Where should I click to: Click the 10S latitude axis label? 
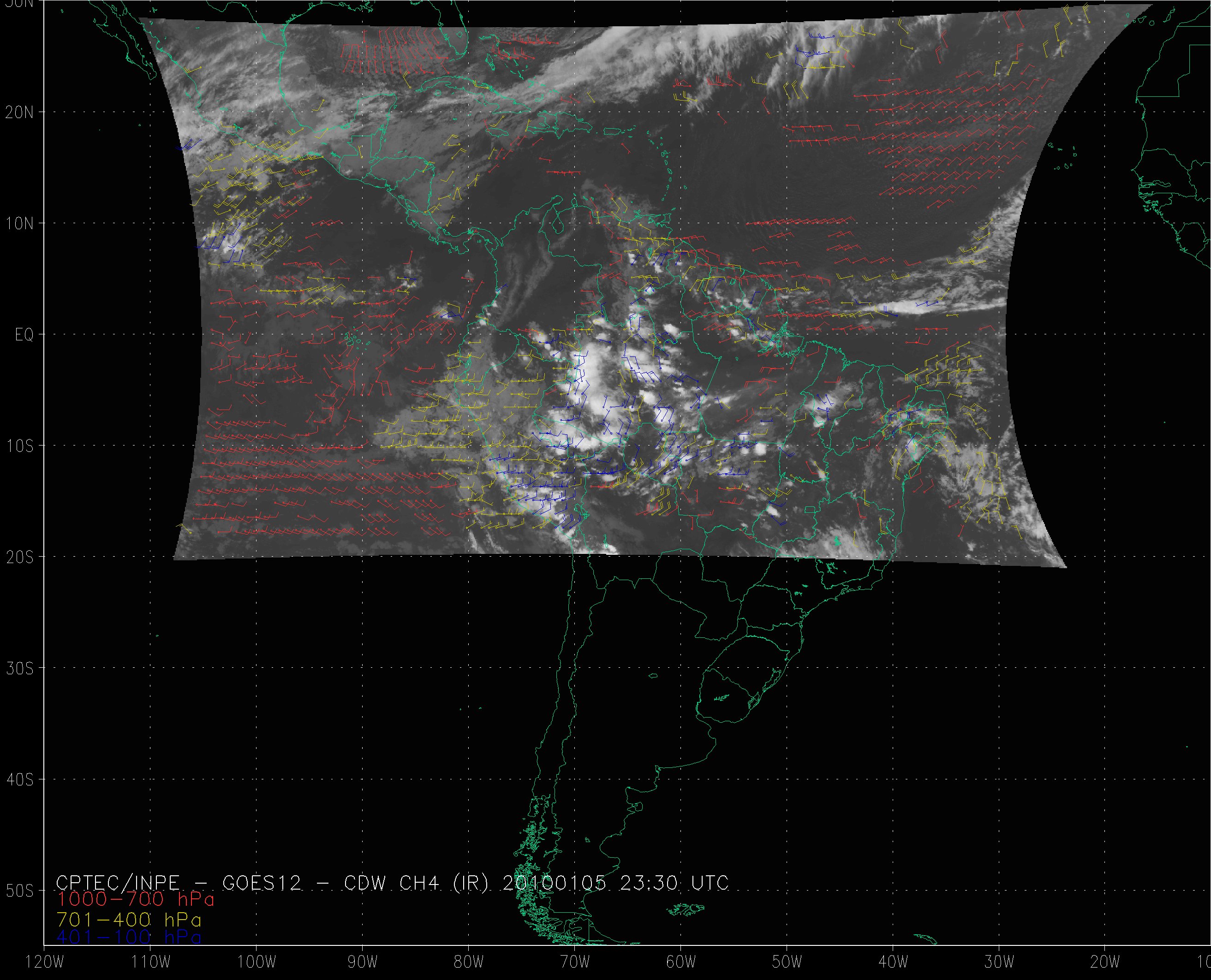(19, 446)
